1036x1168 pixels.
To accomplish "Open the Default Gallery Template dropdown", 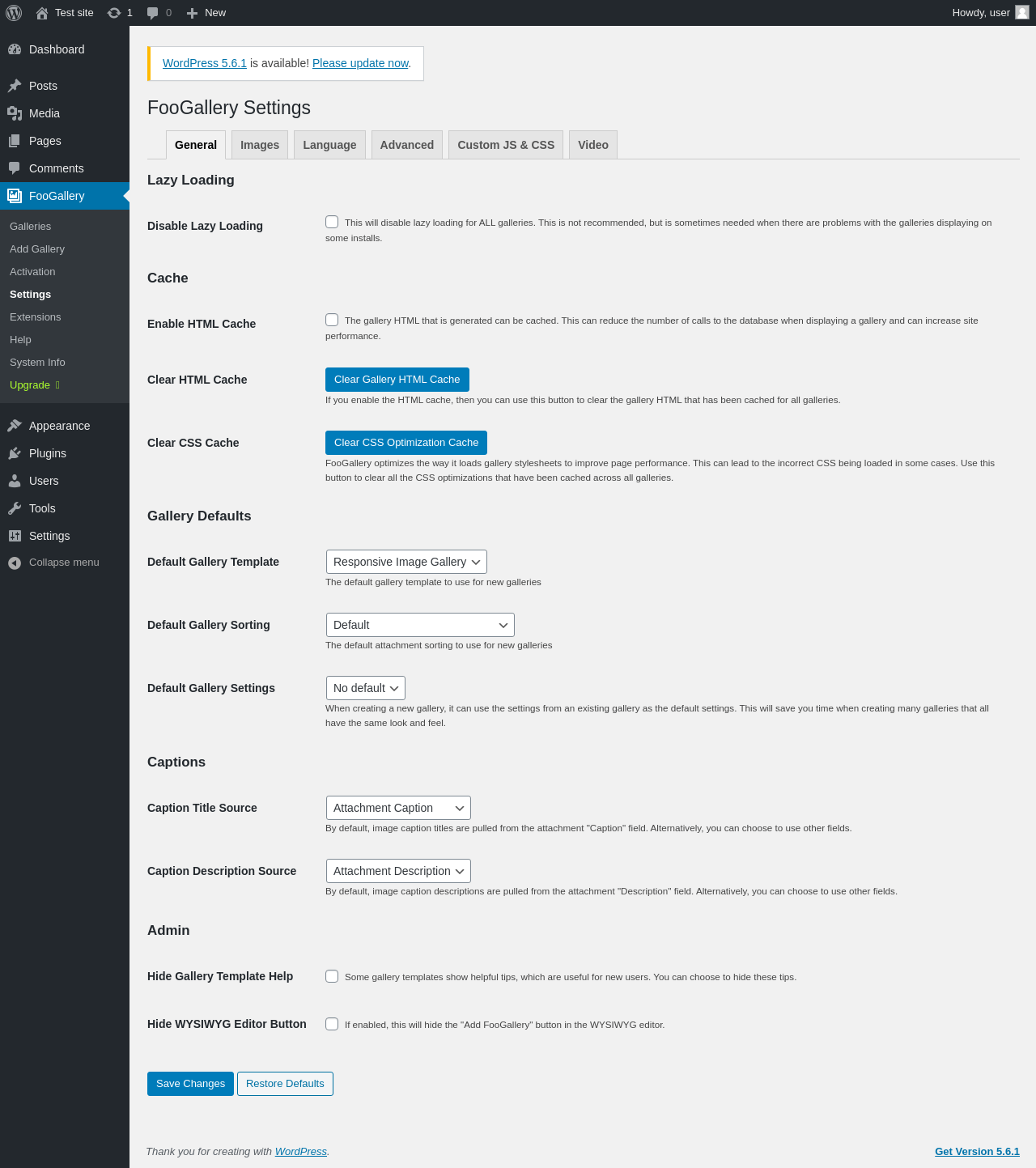I will coord(406,562).
